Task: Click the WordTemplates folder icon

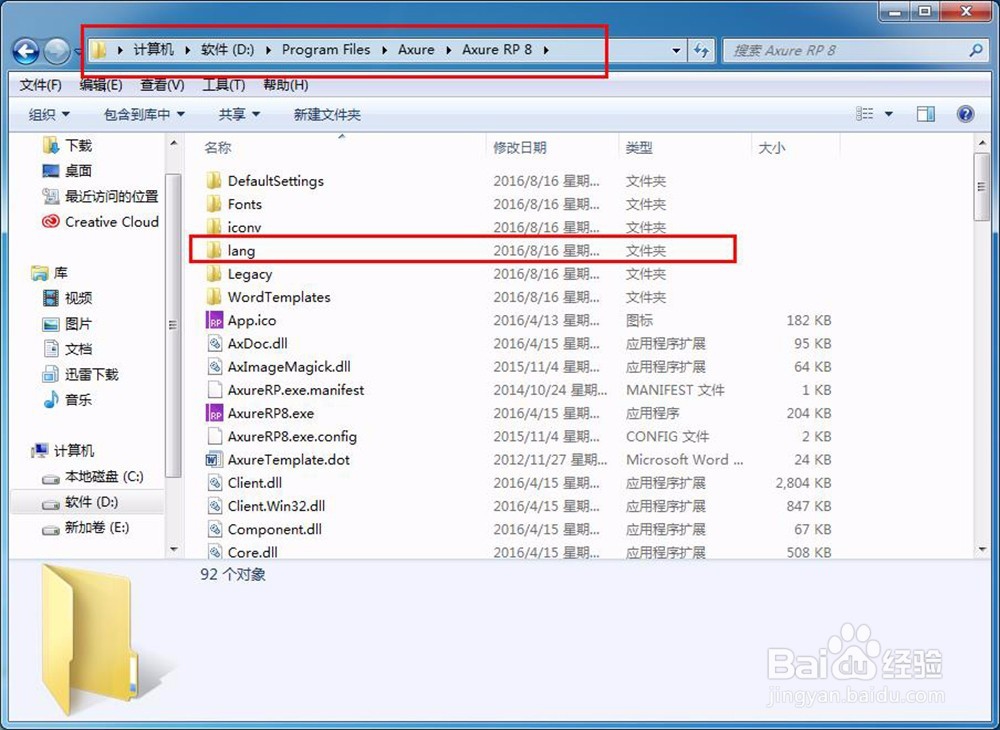Action: tap(214, 297)
